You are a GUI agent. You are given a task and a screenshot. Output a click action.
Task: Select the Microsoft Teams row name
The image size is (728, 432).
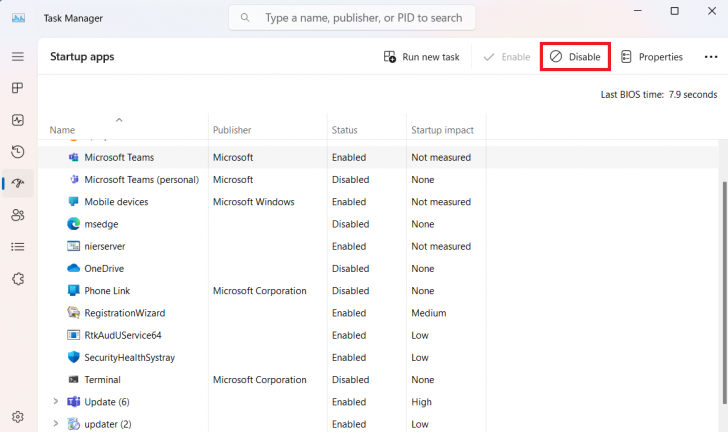(119, 157)
